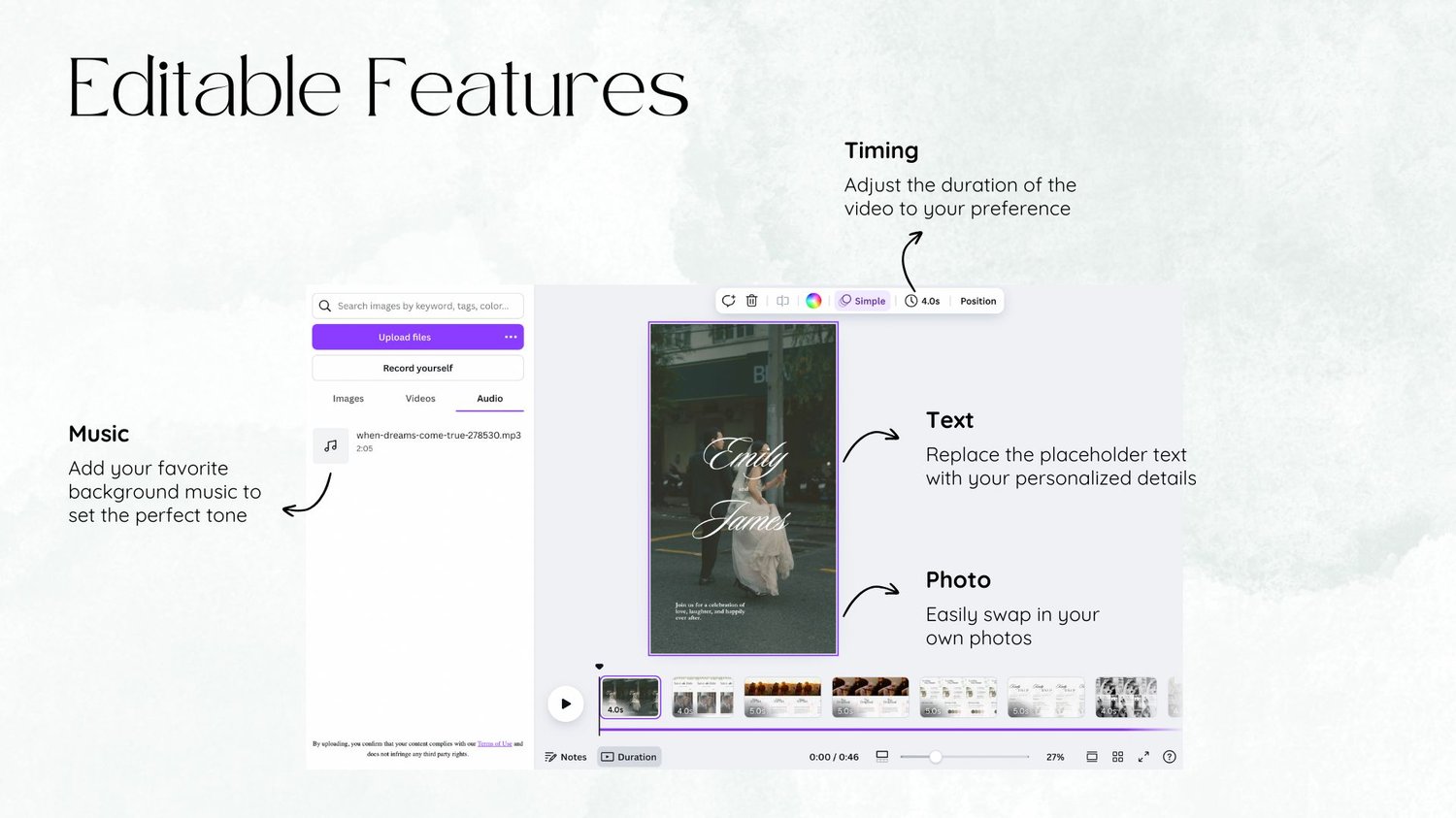Enter fullscreen with the expand arrows icon
The image size is (1456, 818).
1143,757
